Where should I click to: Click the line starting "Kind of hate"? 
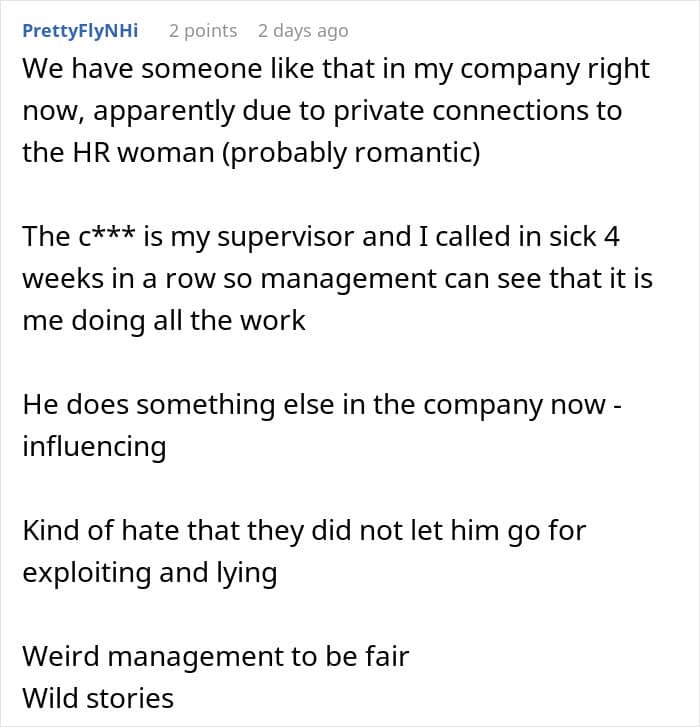point(304,530)
